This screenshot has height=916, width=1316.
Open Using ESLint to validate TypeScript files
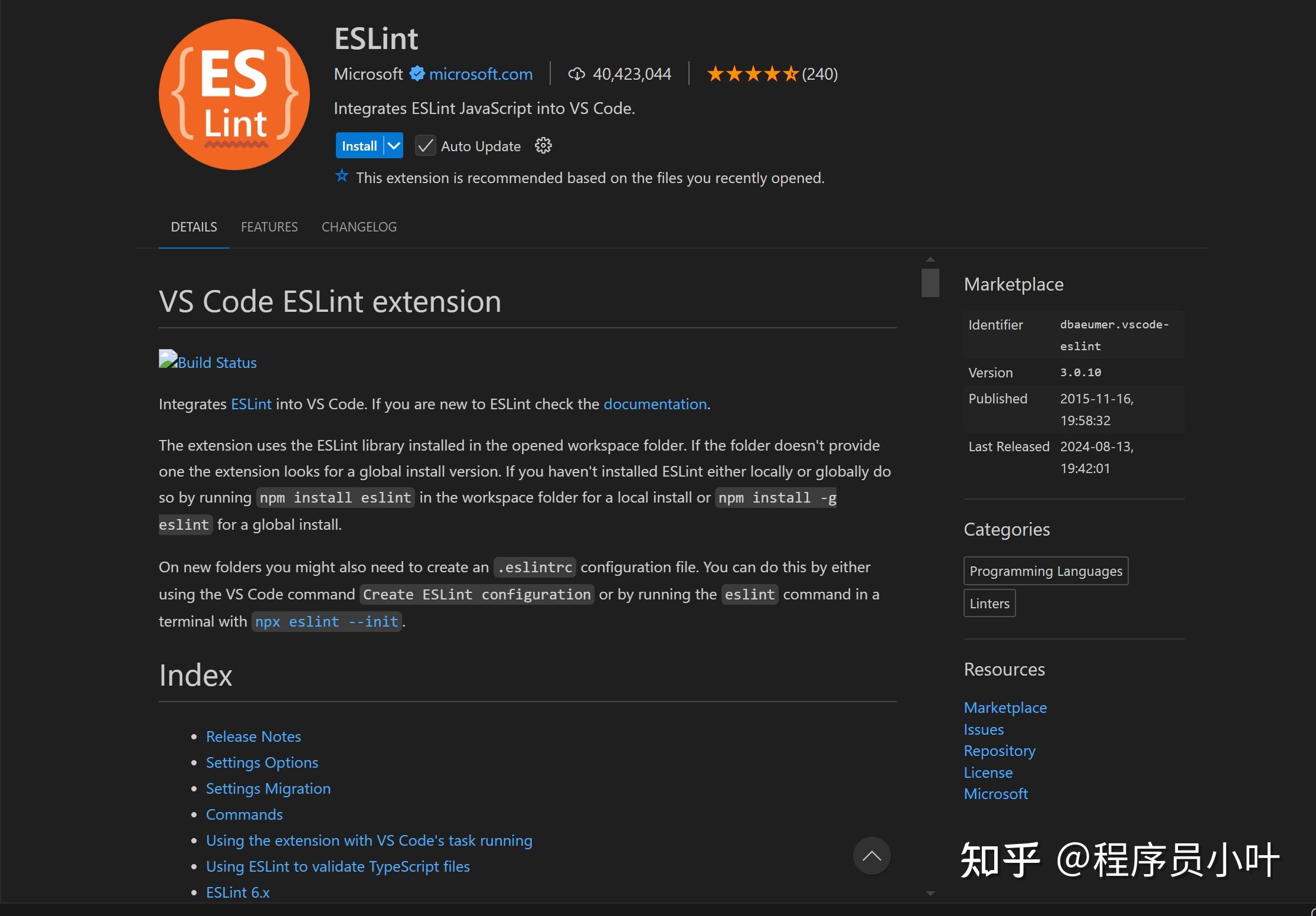pos(338,866)
